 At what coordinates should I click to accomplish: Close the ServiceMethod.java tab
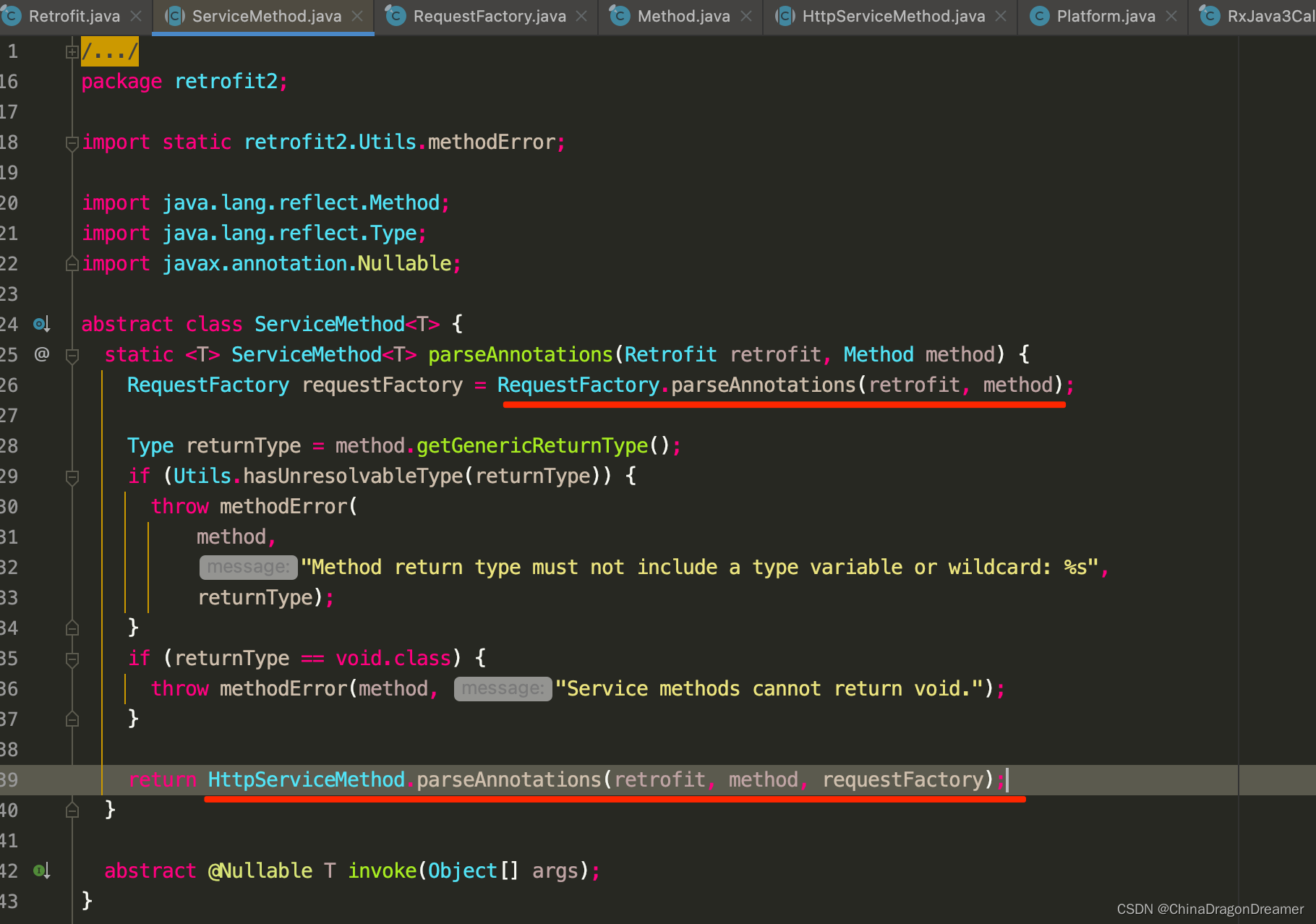pos(357,16)
